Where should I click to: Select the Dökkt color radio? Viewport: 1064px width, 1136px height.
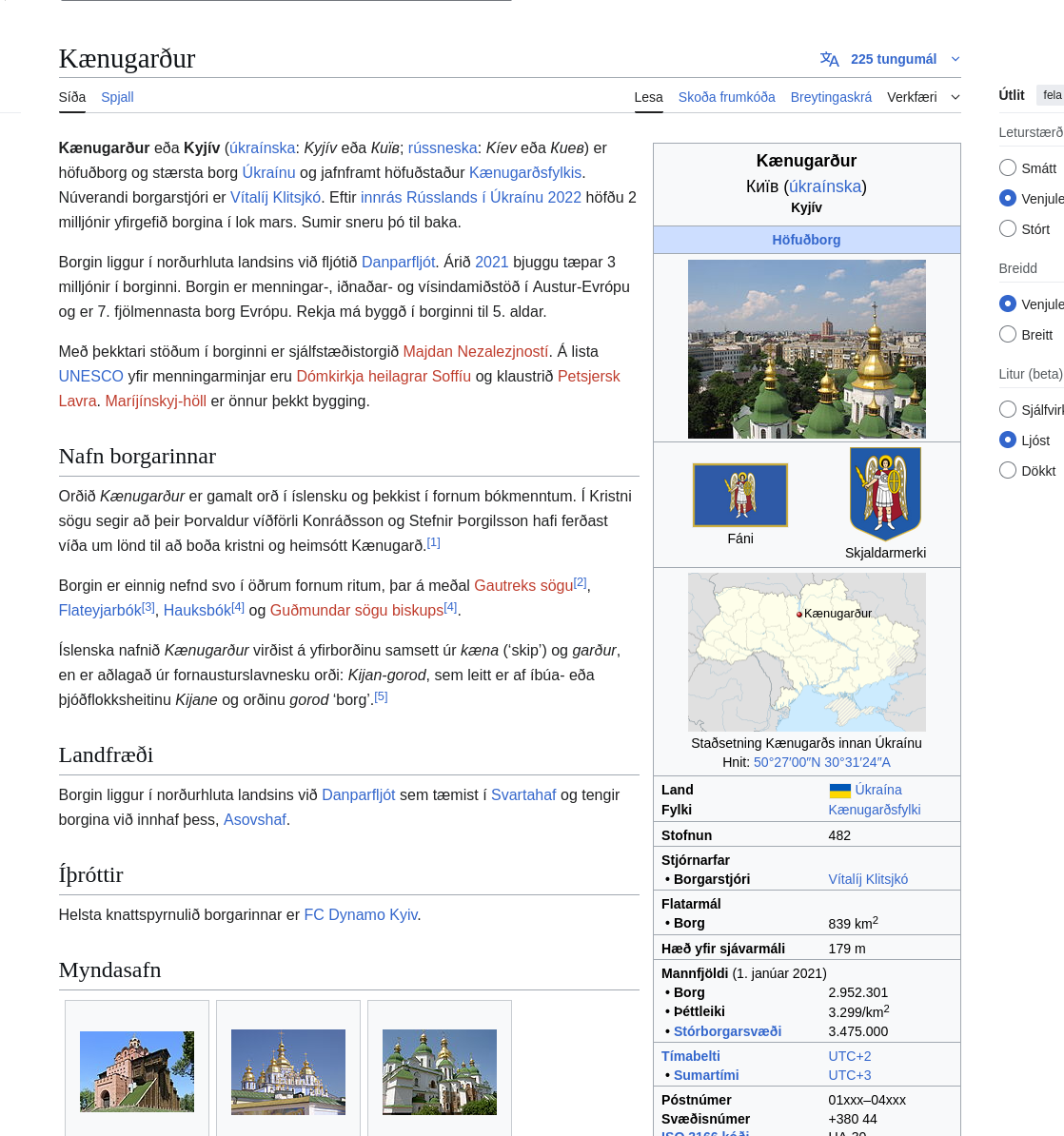coord(1008,471)
